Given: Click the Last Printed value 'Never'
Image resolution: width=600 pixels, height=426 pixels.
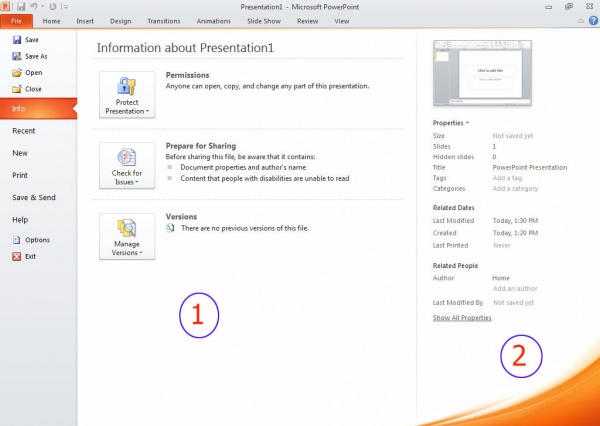Looking at the screenshot, I should click(502, 245).
